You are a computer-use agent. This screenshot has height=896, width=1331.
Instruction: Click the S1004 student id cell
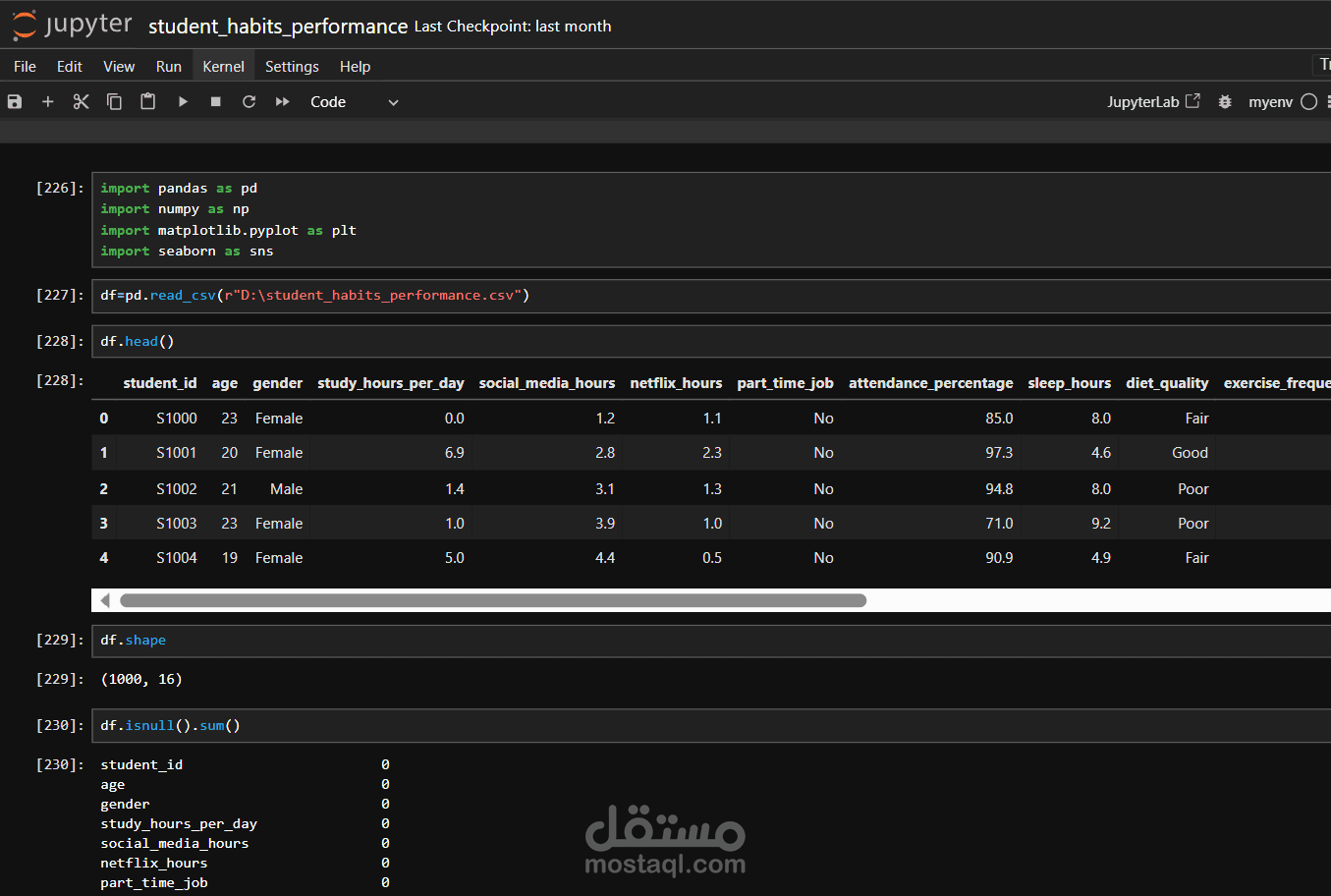point(177,558)
